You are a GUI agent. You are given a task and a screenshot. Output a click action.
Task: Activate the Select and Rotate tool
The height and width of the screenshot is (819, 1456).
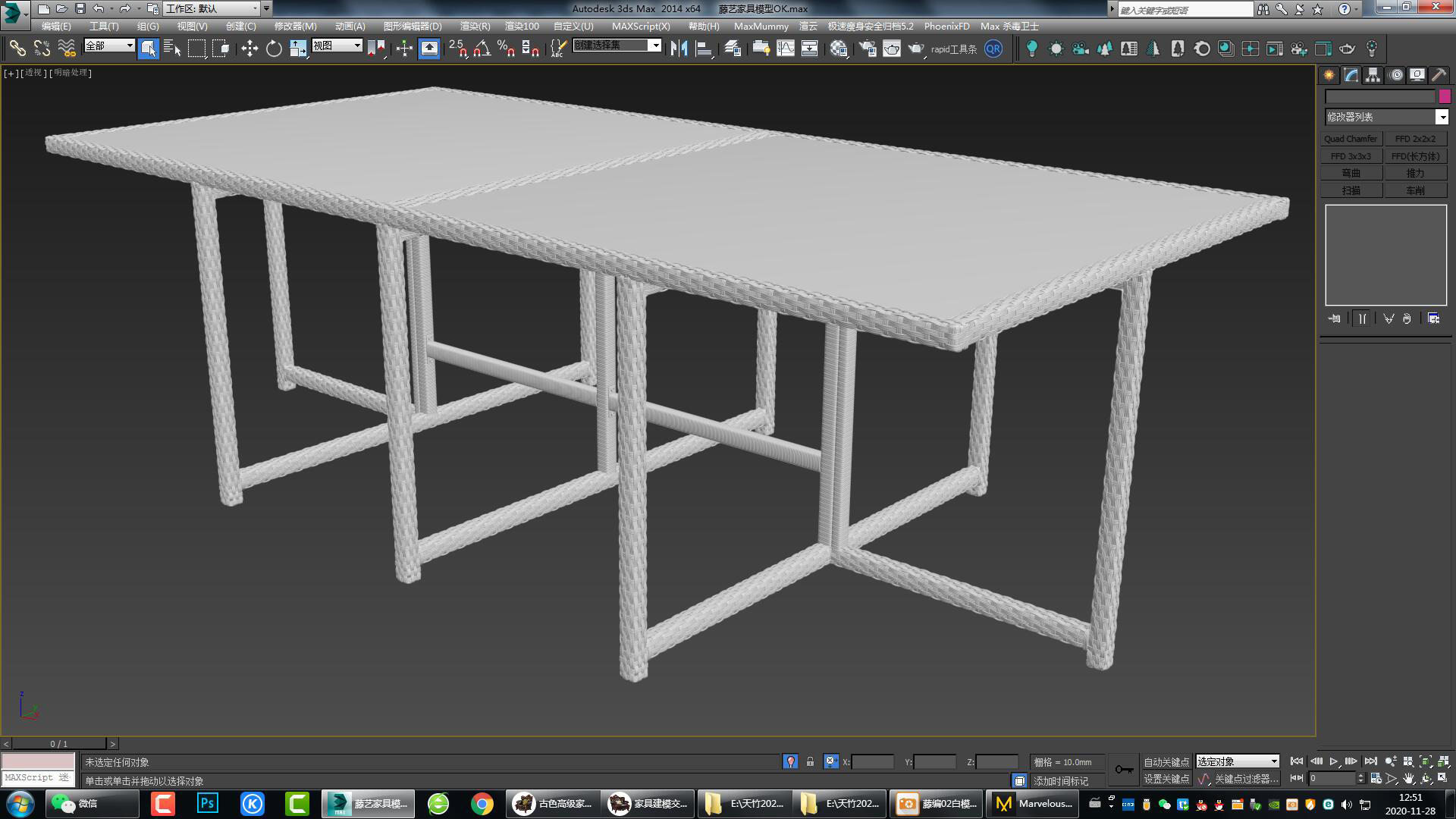pos(273,48)
